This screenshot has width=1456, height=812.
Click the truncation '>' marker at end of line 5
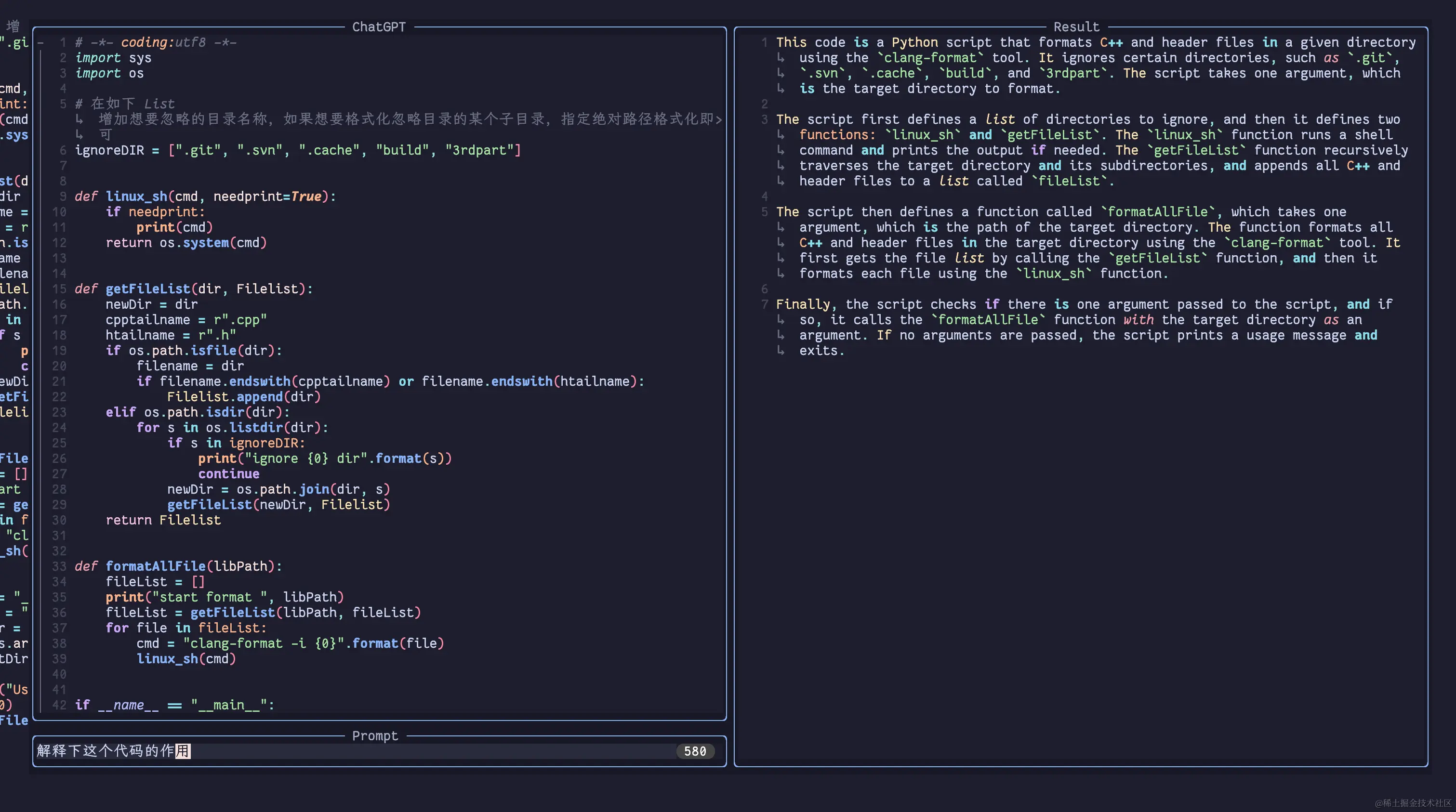pyautogui.click(x=719, y=119)
